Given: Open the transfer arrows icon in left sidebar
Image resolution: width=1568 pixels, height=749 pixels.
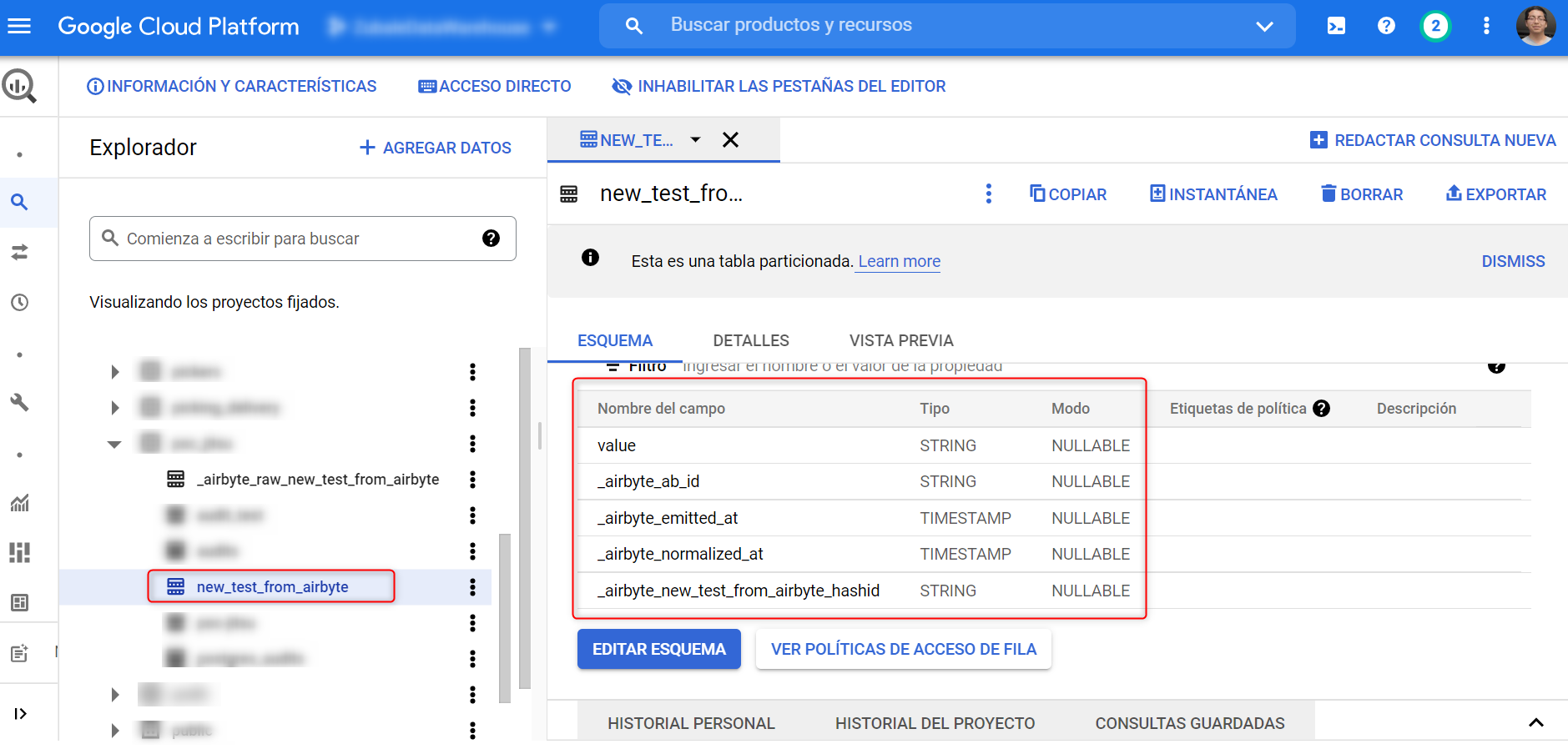Looking at the screenshot, I should click(x=19, y=252).
